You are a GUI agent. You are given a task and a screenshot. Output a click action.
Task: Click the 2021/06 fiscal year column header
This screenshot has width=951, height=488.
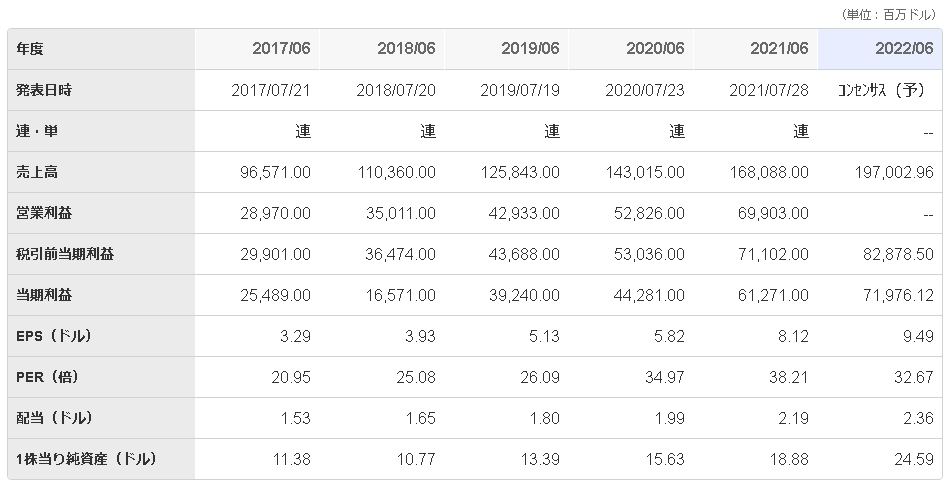(780, 49)
